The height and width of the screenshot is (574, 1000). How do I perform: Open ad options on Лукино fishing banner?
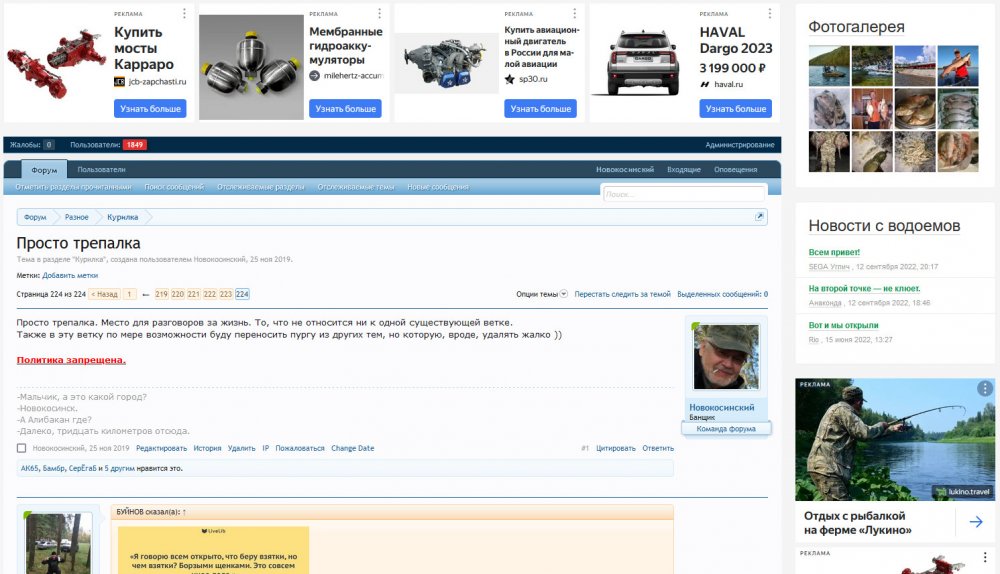coord(985,388)
